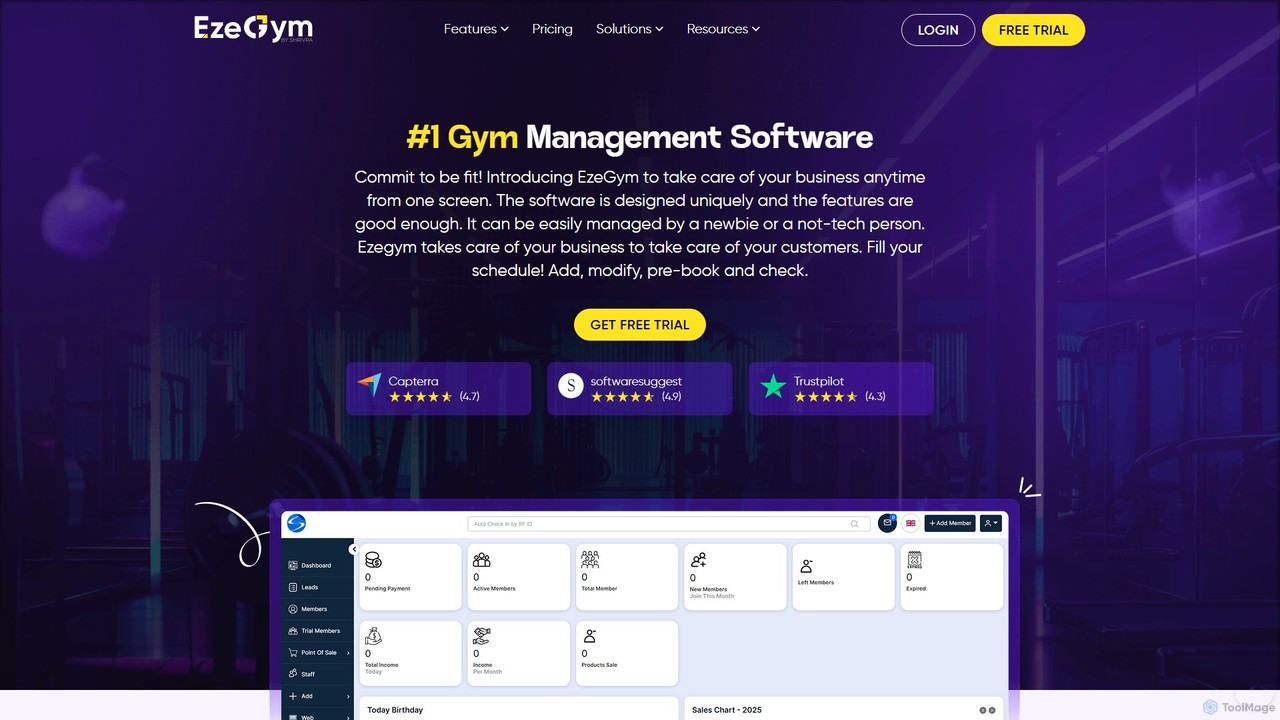Viewport: 1280px width, 720px height.
Task: Click the Sales Chart next arrow icon
Action: (992, 710)
